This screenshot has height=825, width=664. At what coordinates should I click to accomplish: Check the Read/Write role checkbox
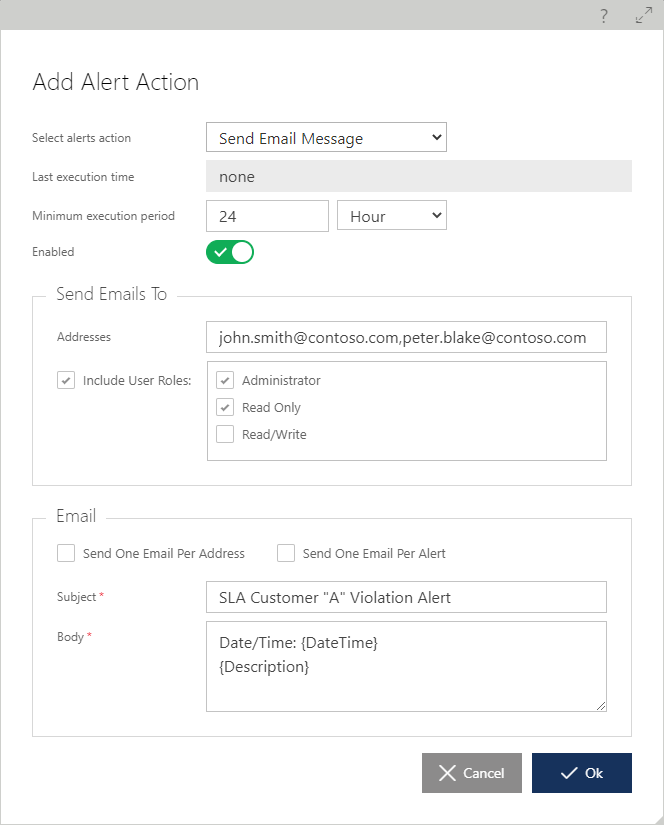click(x=225, y=434)
